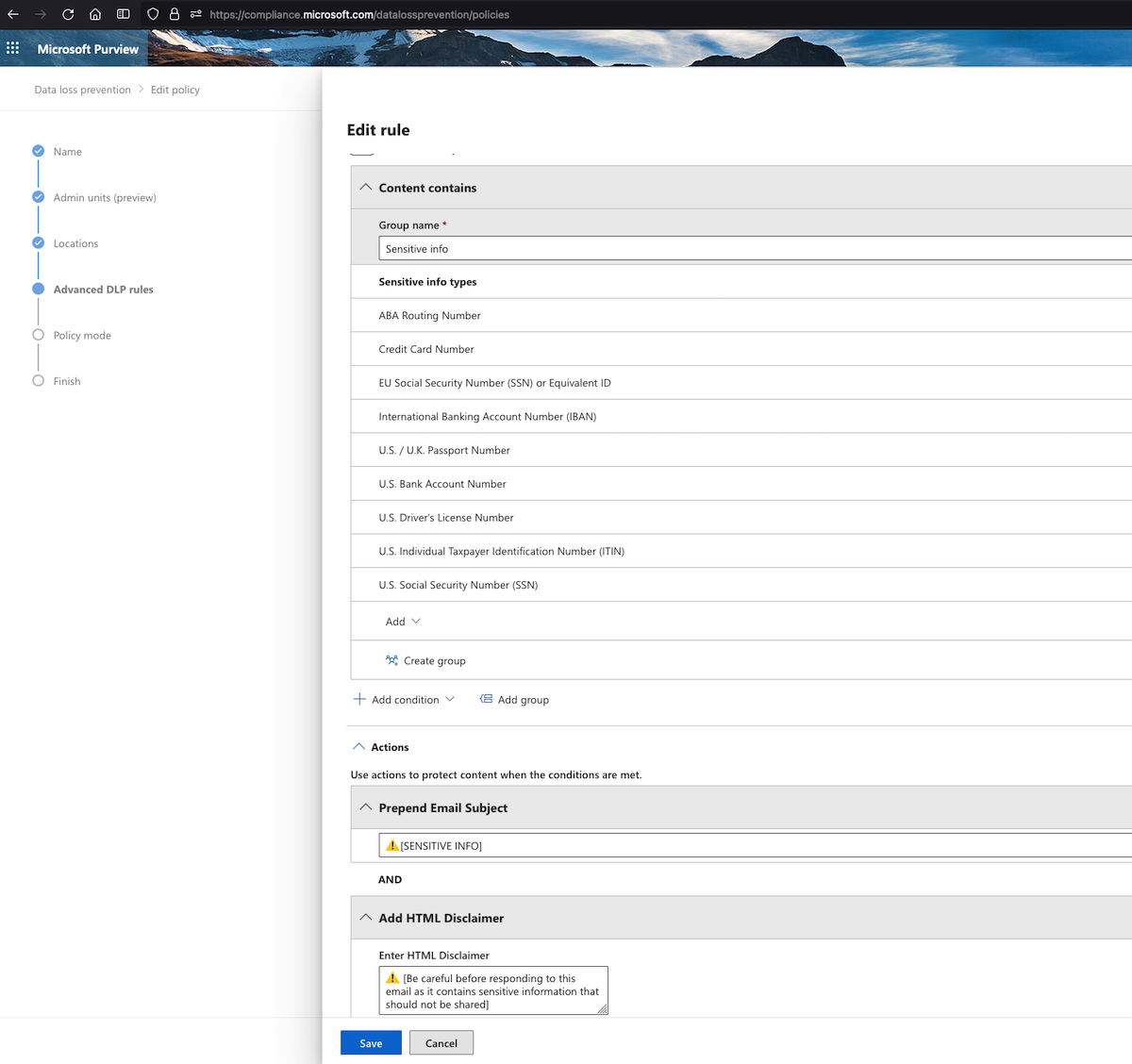
Task: Select the Finish step circle
Action: 38,381
